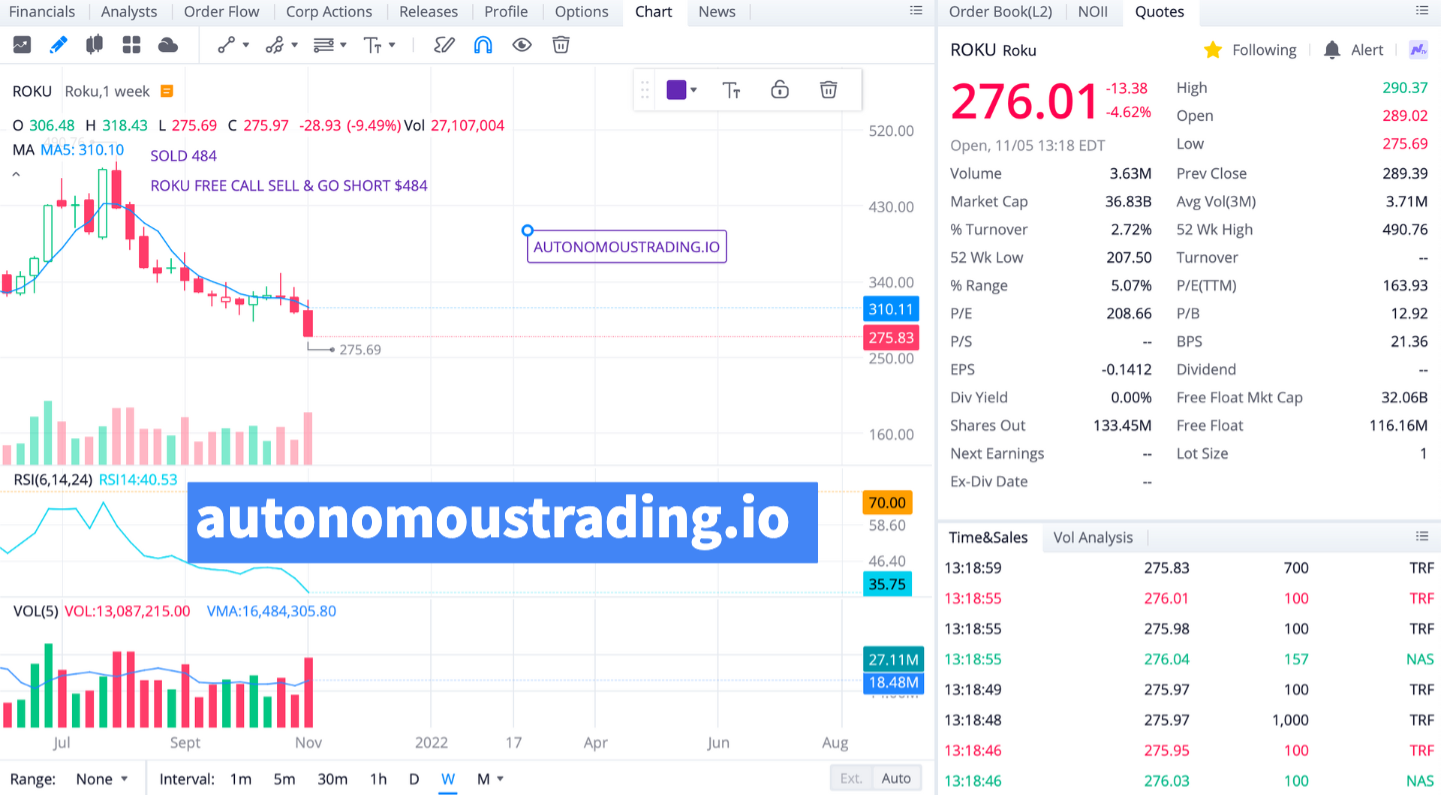Click the ROKU FREE CALL SELL annotation text
The image size is (1441, 795).
point(289,186)
